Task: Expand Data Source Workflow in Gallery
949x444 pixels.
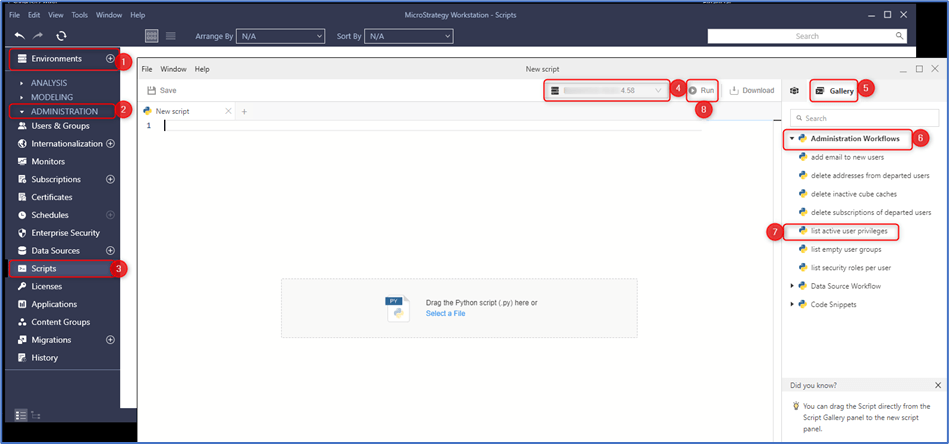Action: pos(792,286)
